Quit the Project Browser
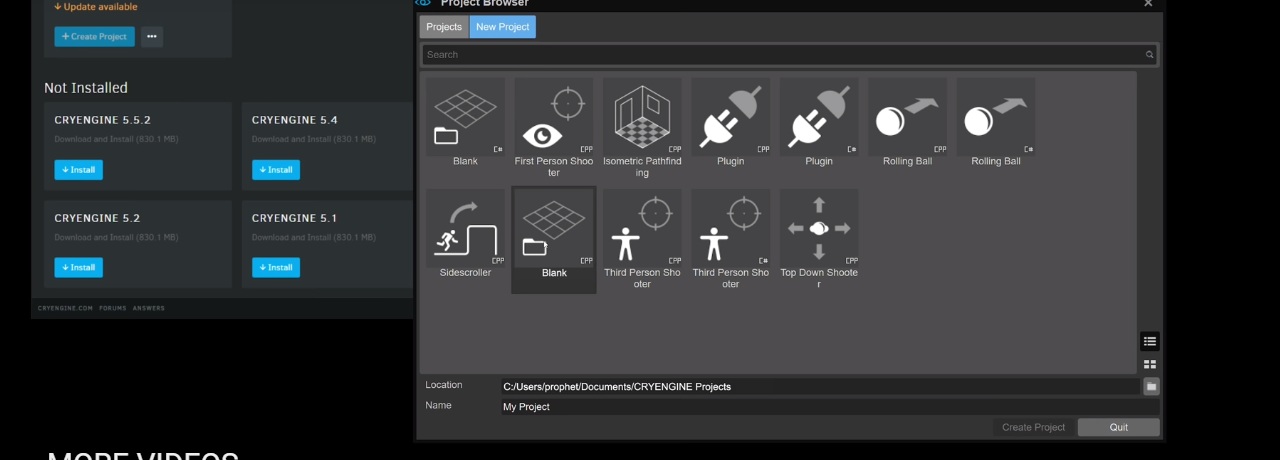The height and width of the screenshot is (460, 1280). [1119, 427]
